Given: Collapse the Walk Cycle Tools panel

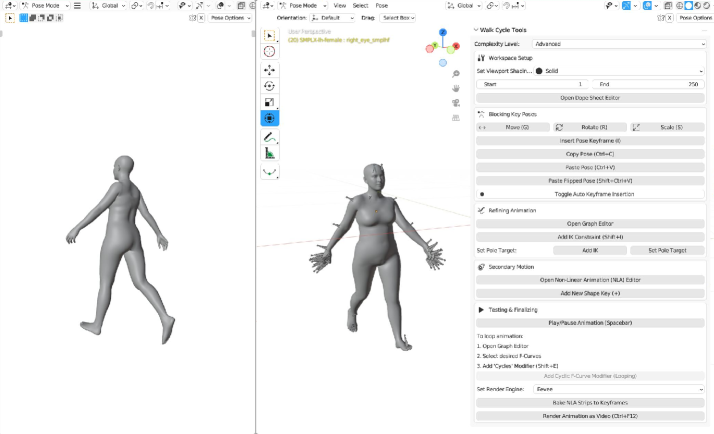Looking at the screenshot, I should point(477,29).
